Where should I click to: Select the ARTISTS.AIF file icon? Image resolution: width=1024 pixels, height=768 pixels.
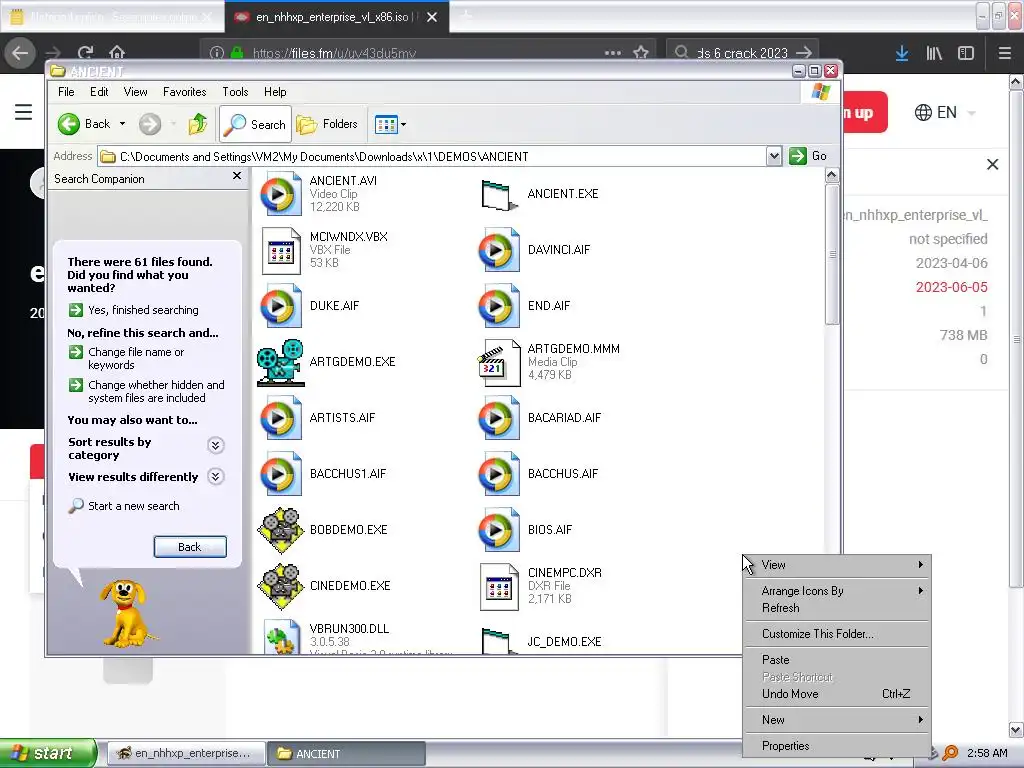coord(281,419)
